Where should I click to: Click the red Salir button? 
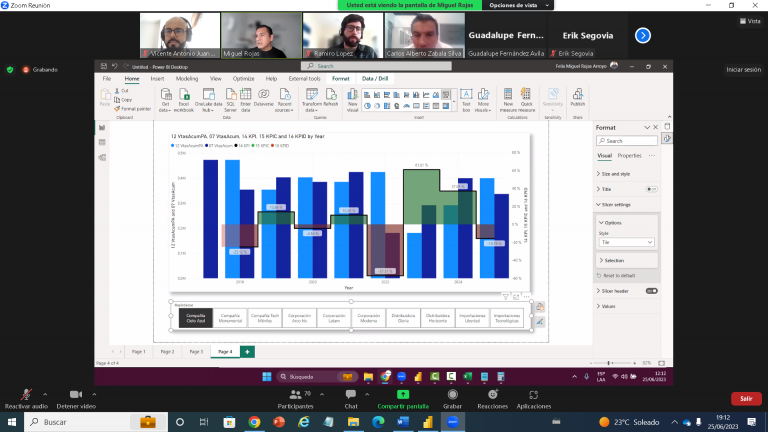(745, 398)
